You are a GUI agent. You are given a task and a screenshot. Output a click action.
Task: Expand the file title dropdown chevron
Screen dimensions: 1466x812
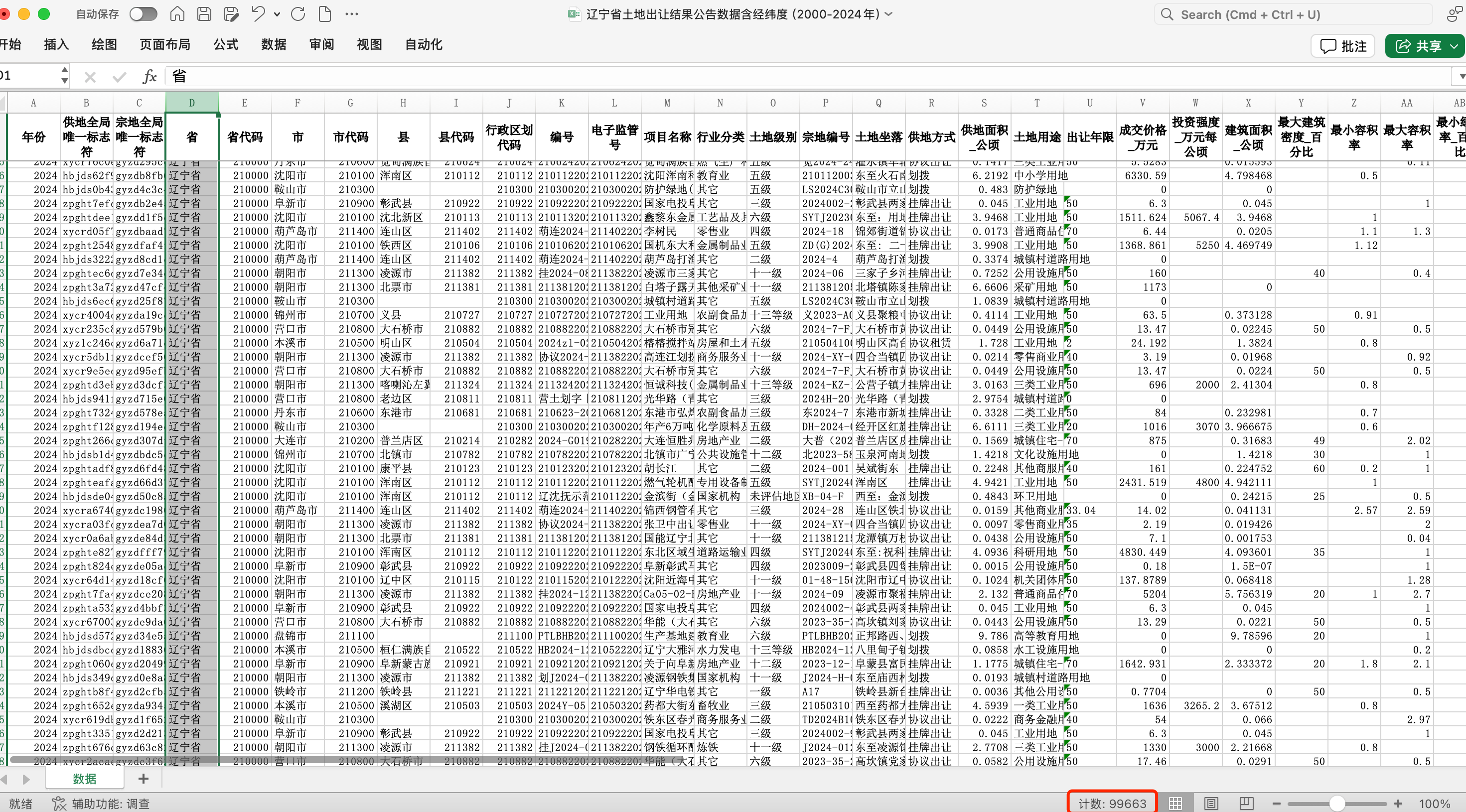click(889, 14)
